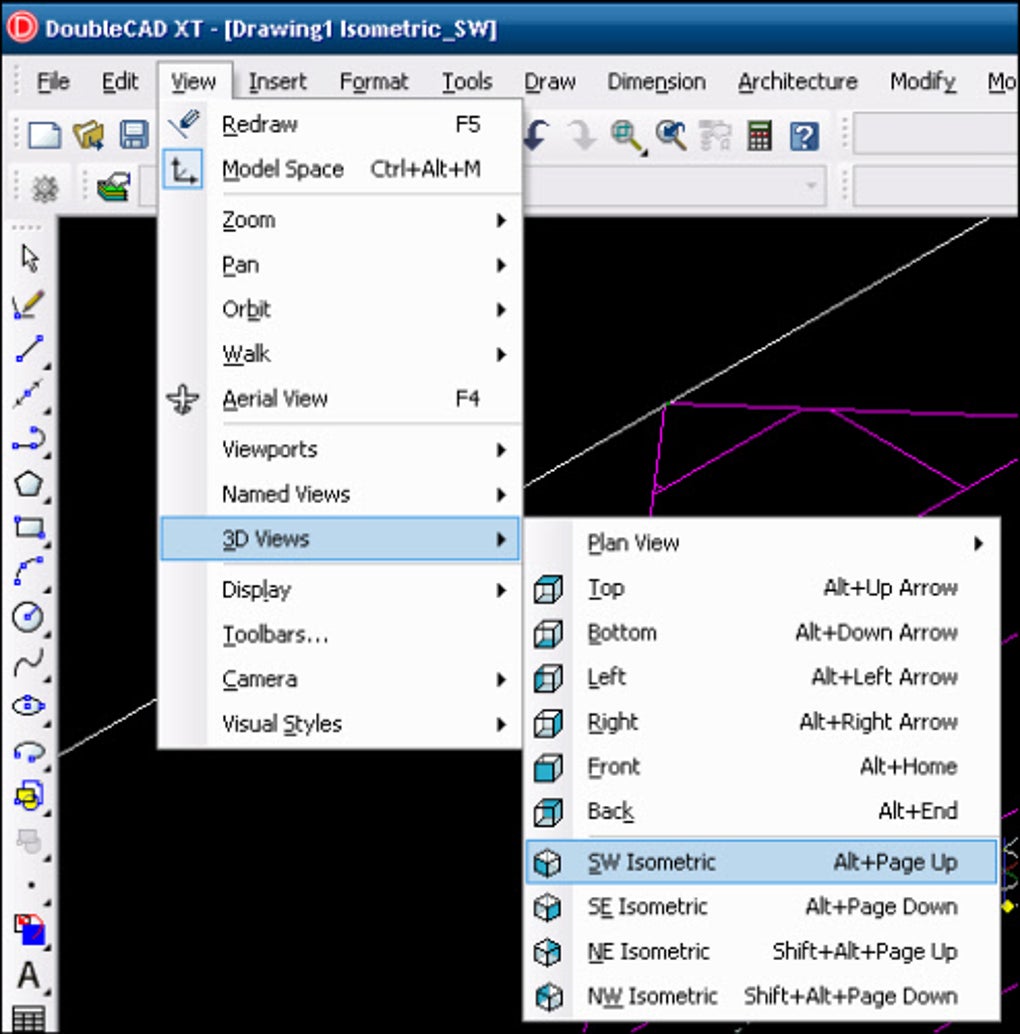Select NW Isometric view
This screenshot has height=1034, width=1020.
[762, 996]
